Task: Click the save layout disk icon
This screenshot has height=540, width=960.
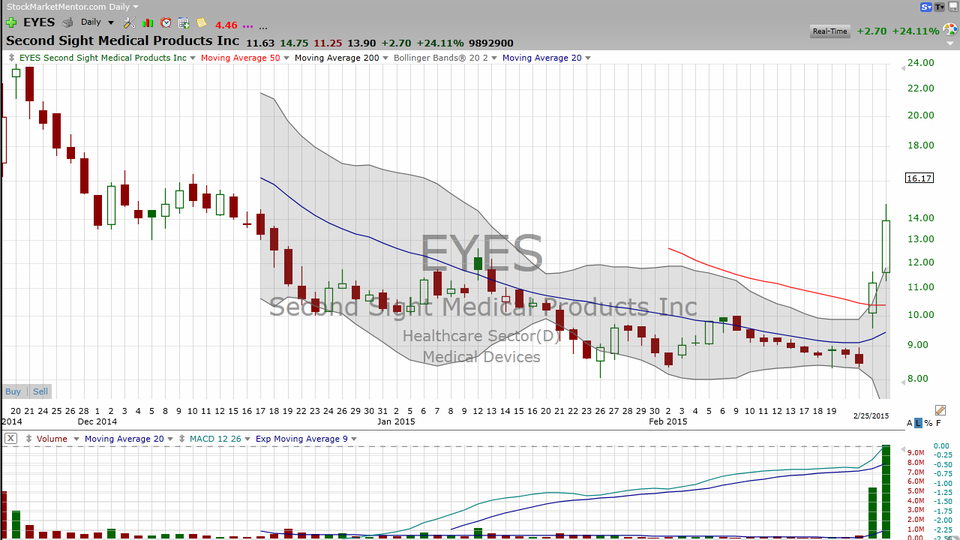Action: (x=953, y=7)
